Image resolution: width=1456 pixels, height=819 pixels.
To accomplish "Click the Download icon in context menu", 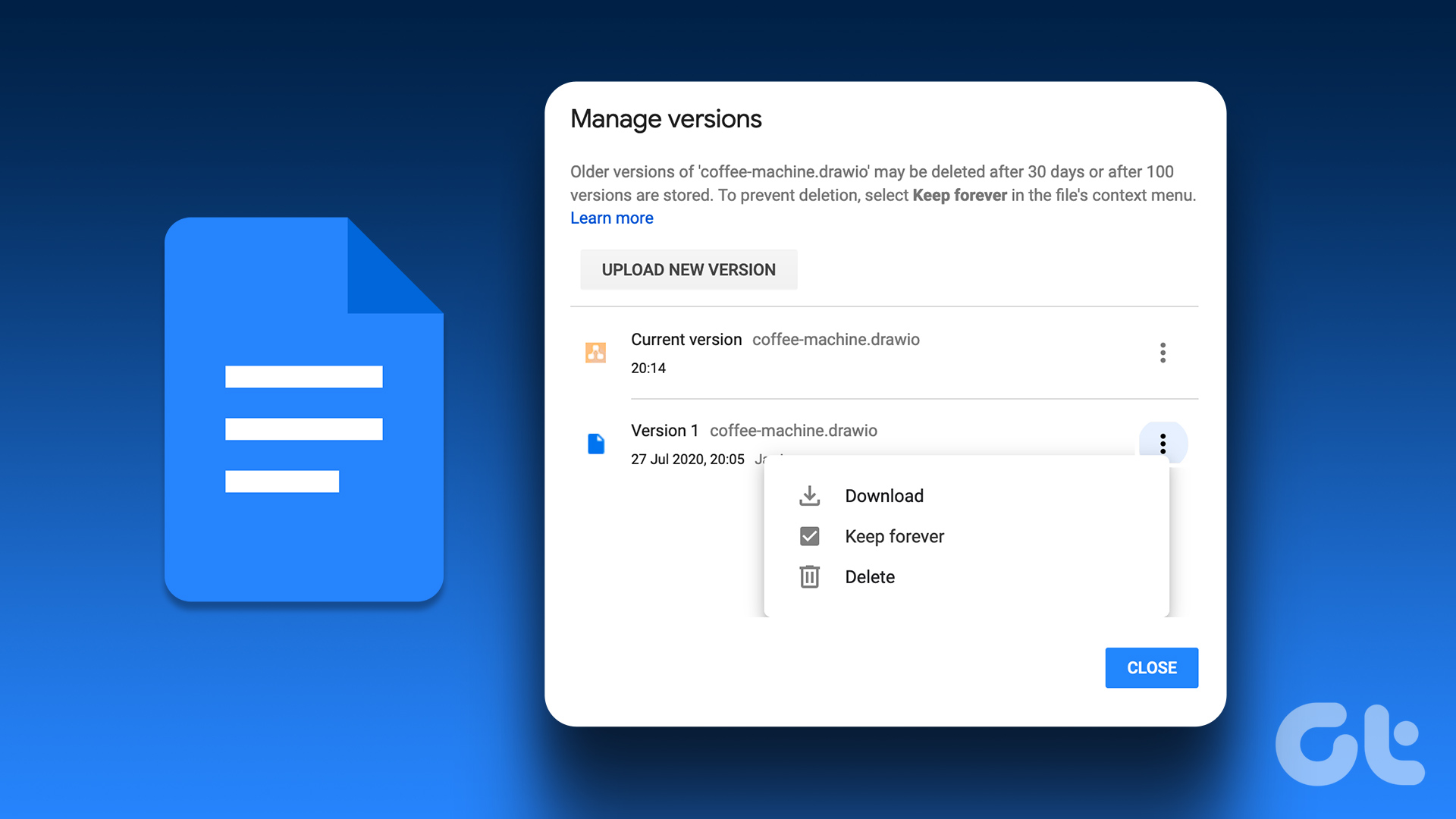I will tap(808, 495).
